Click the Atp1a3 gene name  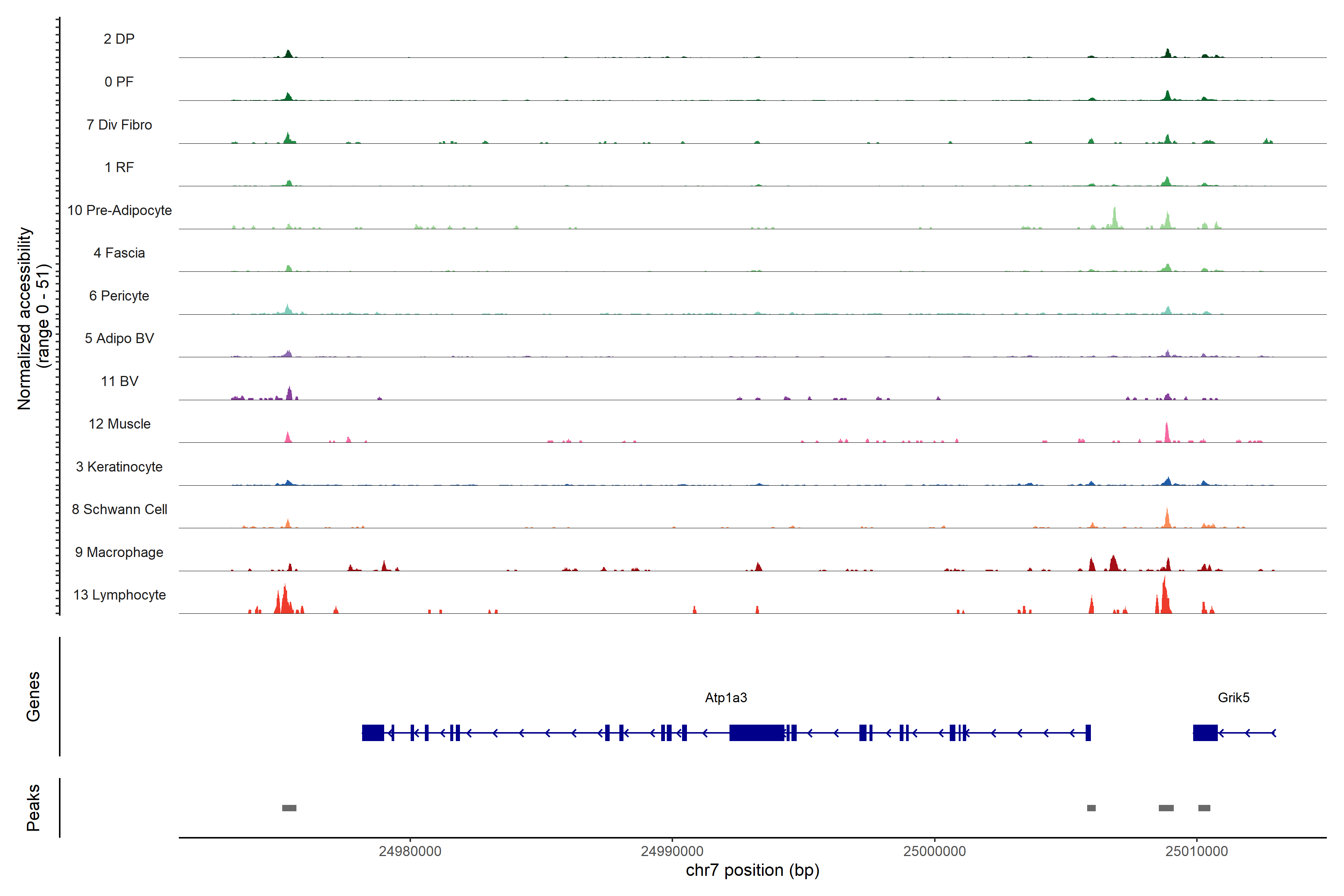point(726,698)
